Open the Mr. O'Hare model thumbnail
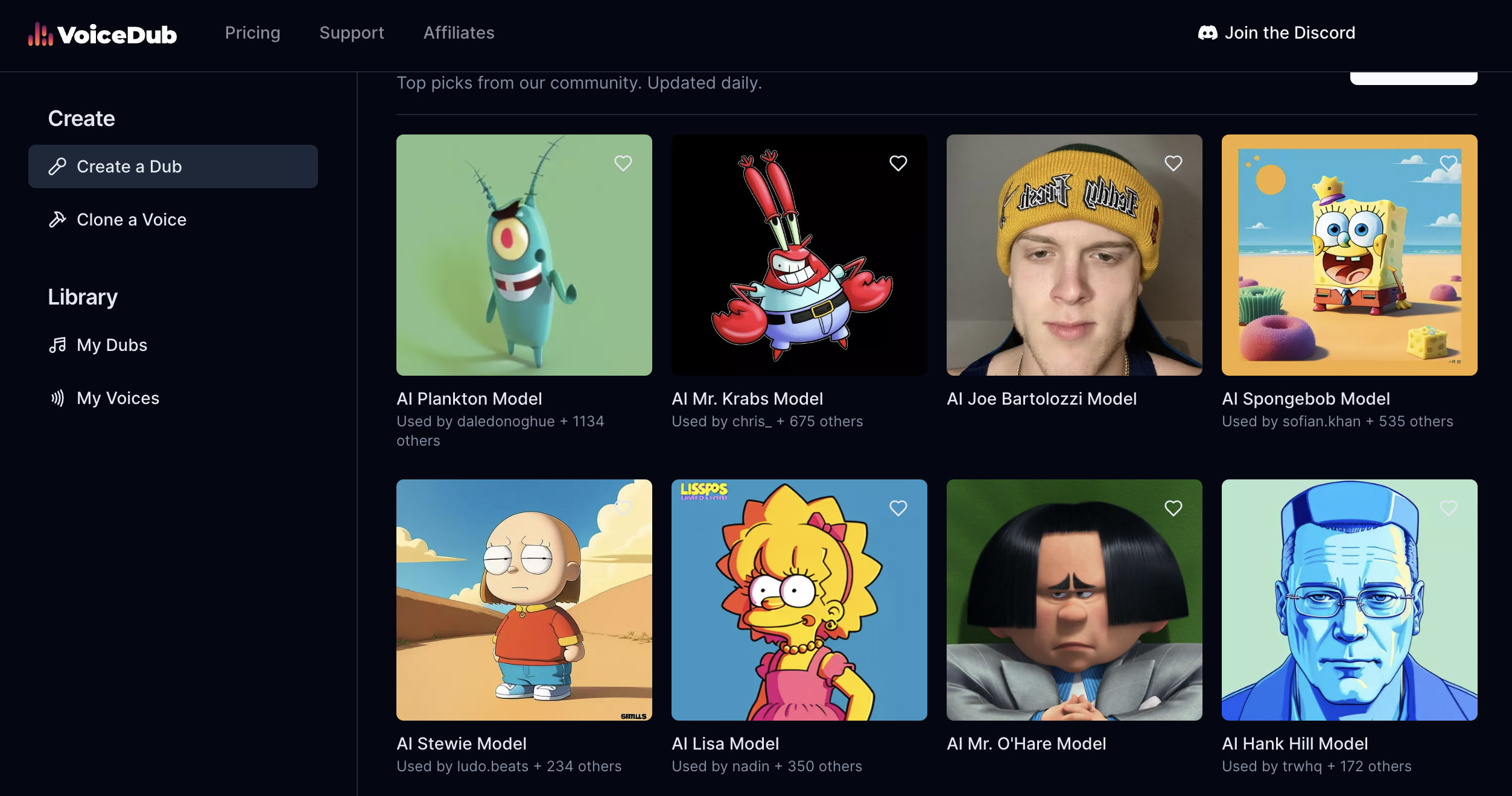1512x796 pixels. 1075,600
